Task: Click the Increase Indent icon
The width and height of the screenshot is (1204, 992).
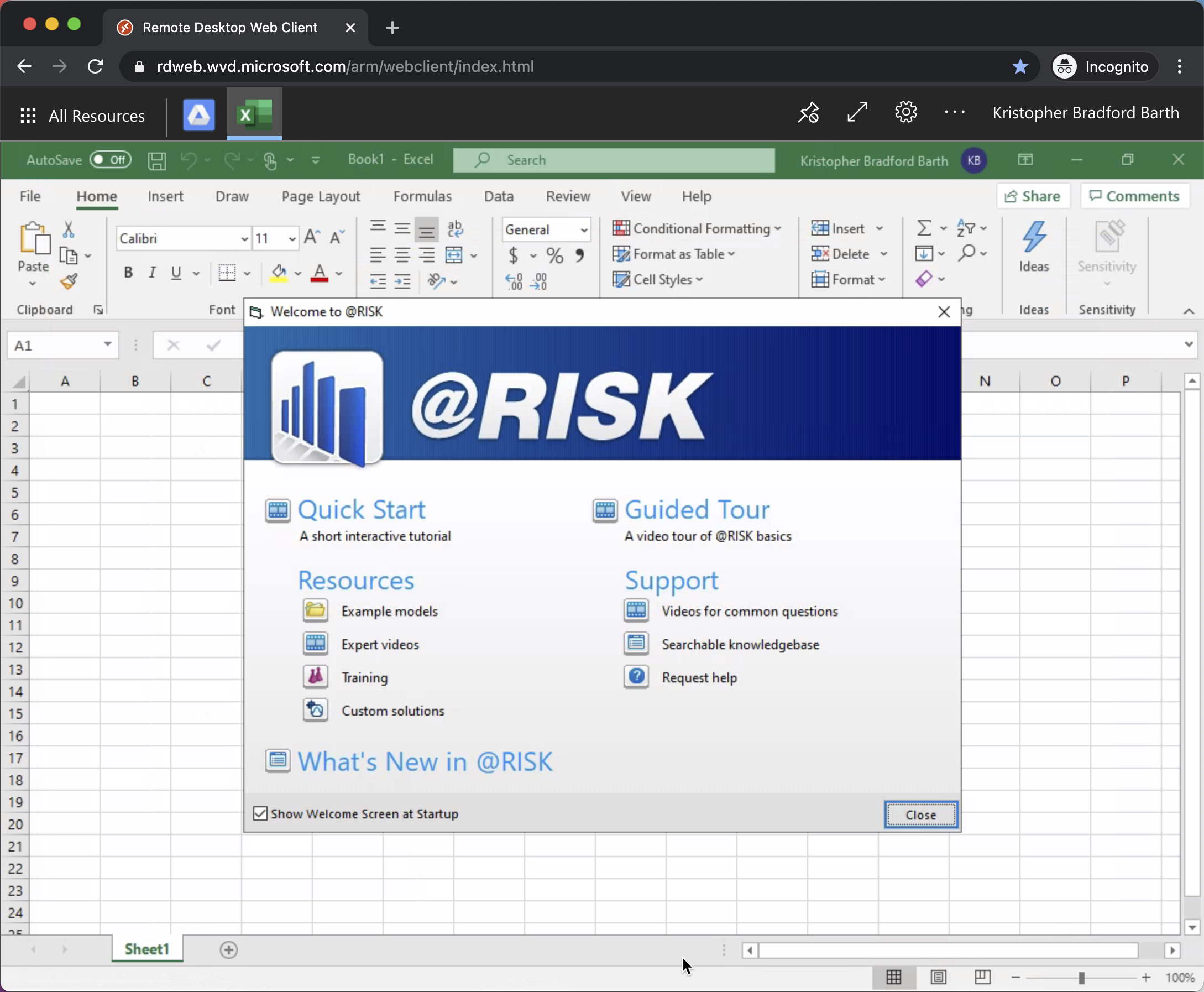Action: (x=402, y=281)
